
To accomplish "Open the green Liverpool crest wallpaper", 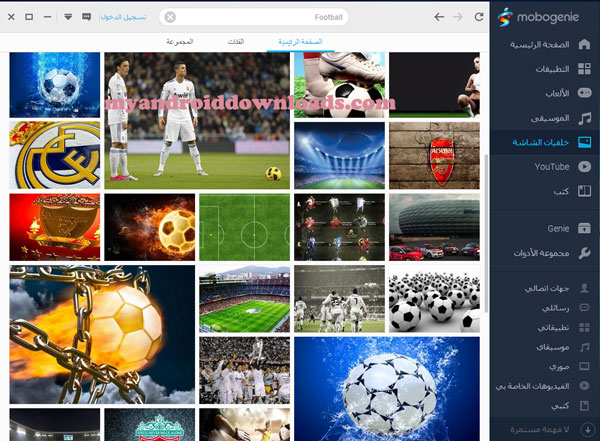I will (150, 425).
